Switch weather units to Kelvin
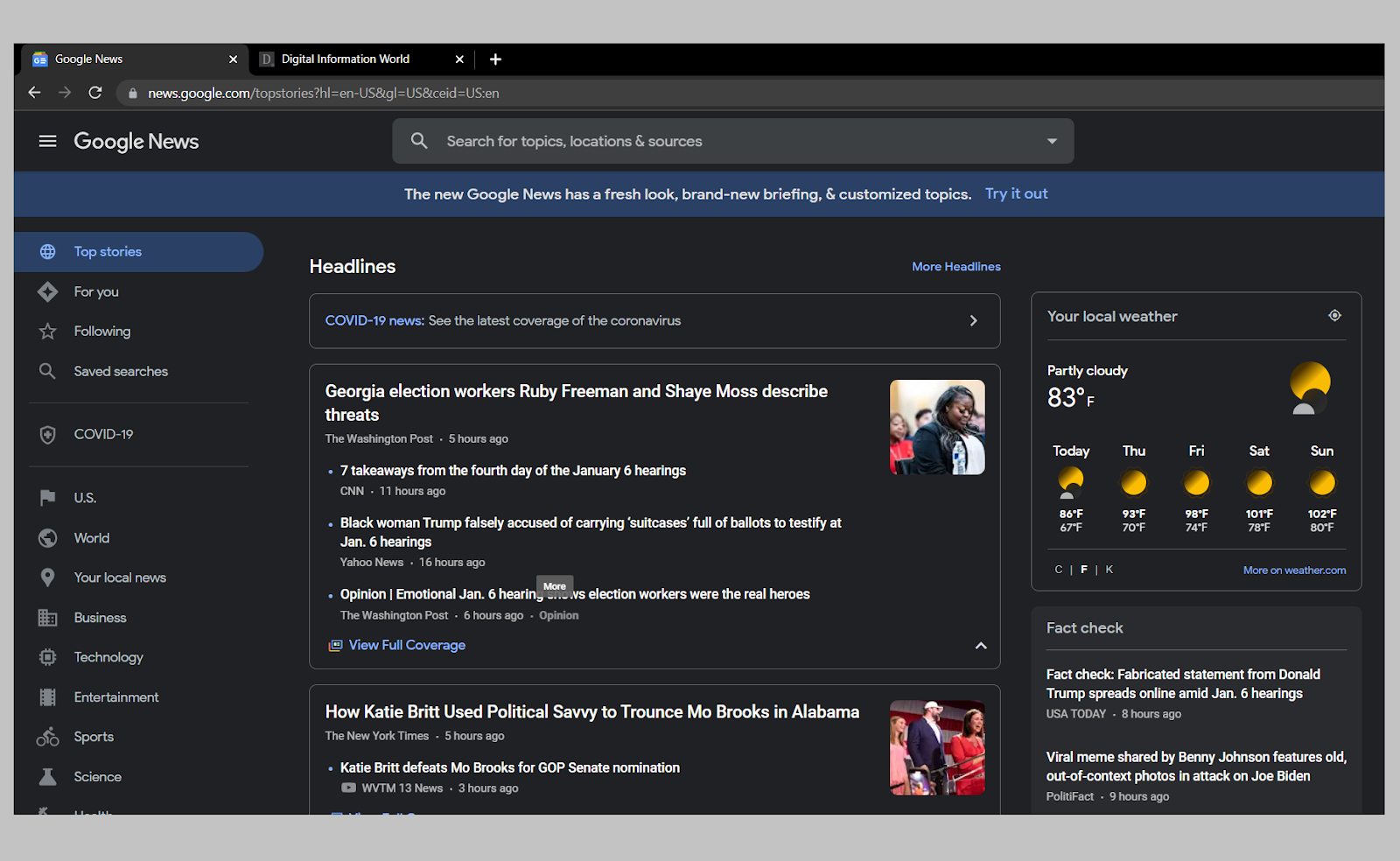 [x=1109, y=570]
